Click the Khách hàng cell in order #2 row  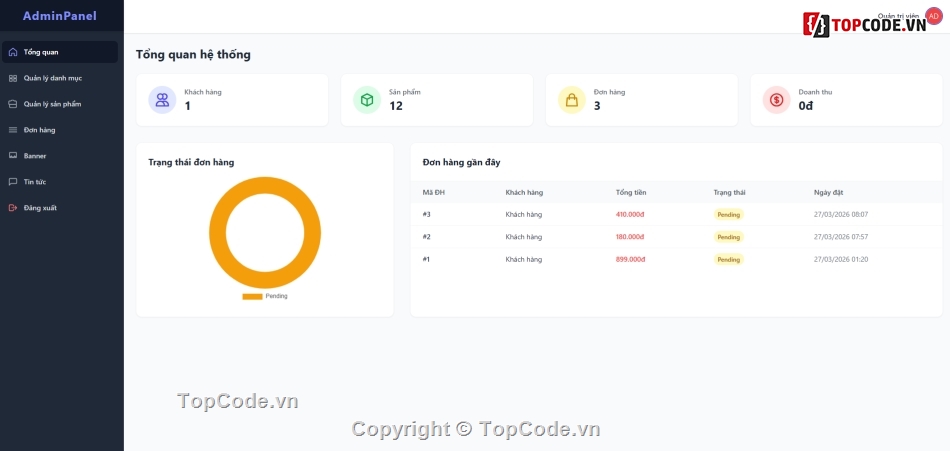[x=523, y=237]
